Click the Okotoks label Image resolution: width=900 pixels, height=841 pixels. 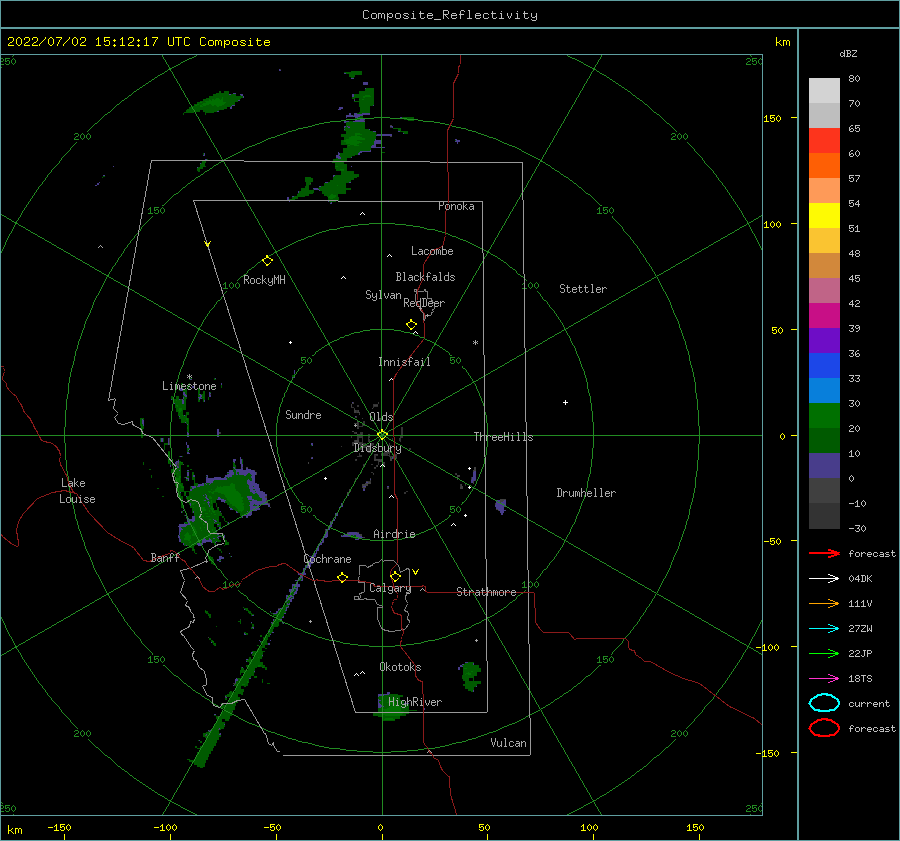[400, 667]
